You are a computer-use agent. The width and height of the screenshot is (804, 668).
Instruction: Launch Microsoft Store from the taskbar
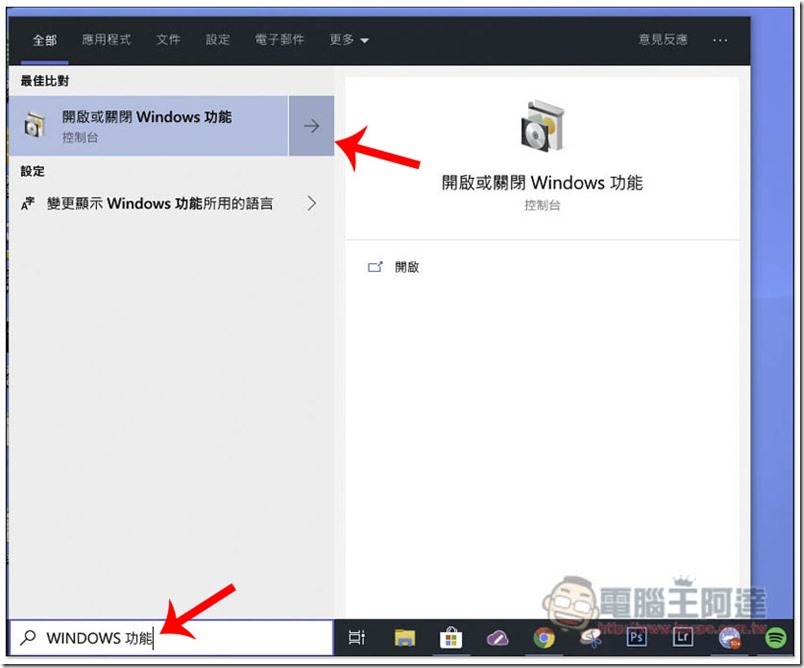(x=451, y=638)
